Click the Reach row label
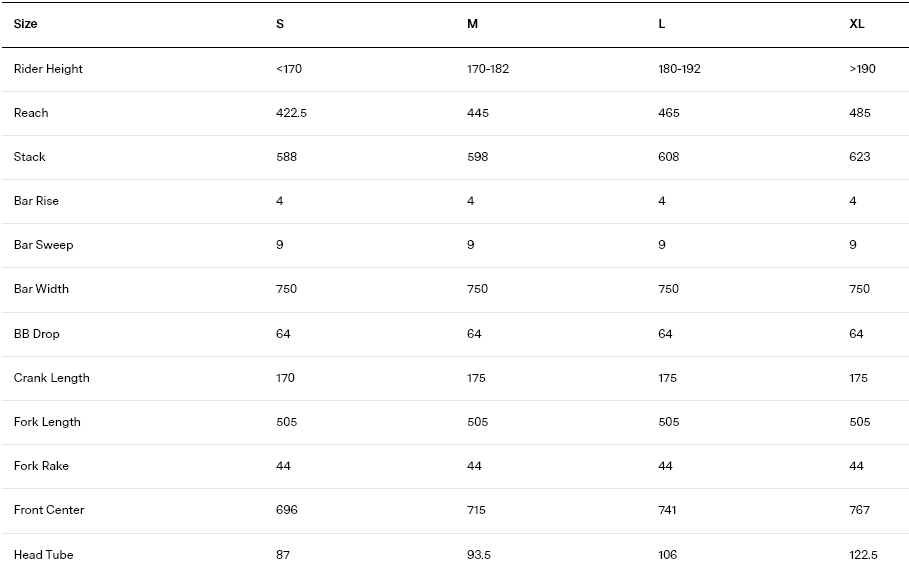This screenshot has height=572, width=909. pyautogui.click(x=31, y=113)
